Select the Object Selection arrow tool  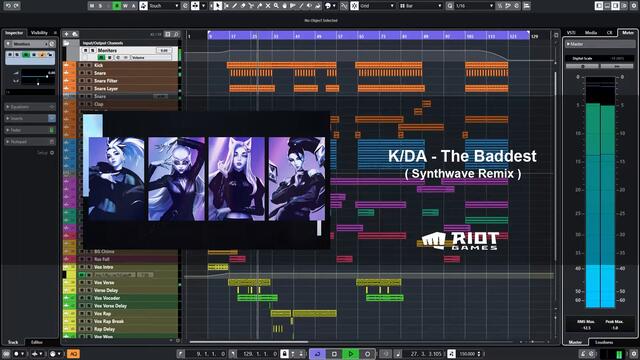pos(218,6)
